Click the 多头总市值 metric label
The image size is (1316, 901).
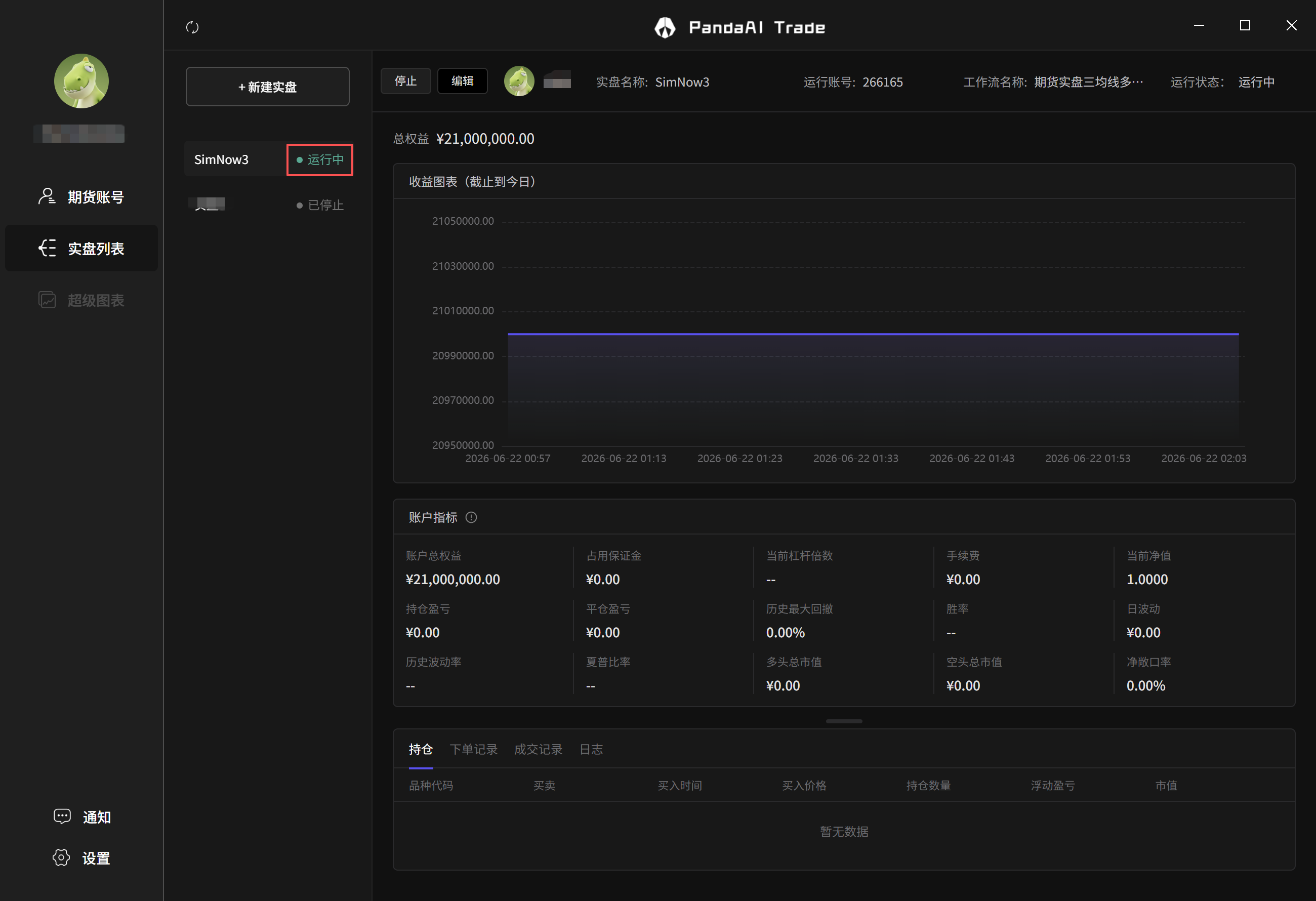pos(794,662)
